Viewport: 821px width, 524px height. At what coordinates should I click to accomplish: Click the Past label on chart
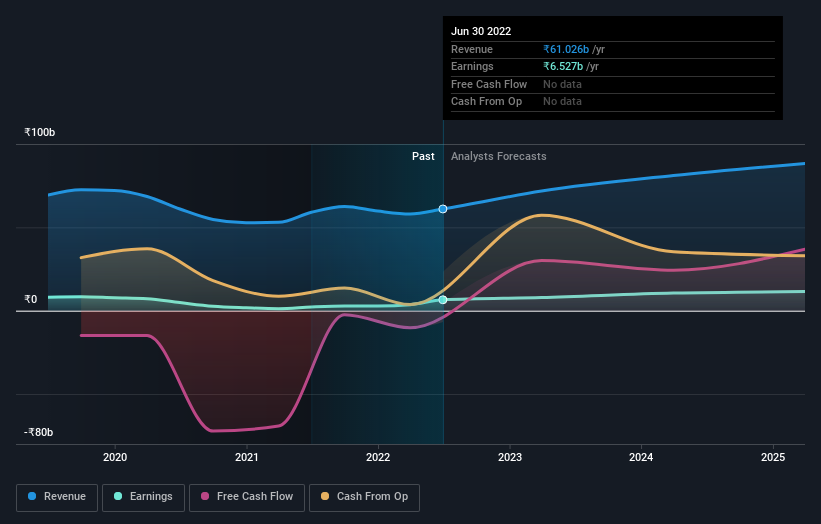[x=423, y=157]
